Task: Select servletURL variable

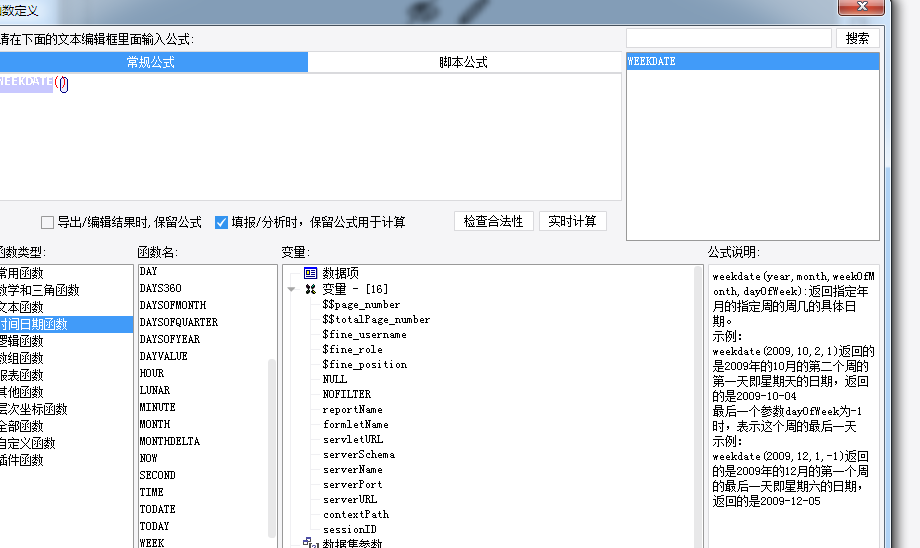Action: (353, 439)
